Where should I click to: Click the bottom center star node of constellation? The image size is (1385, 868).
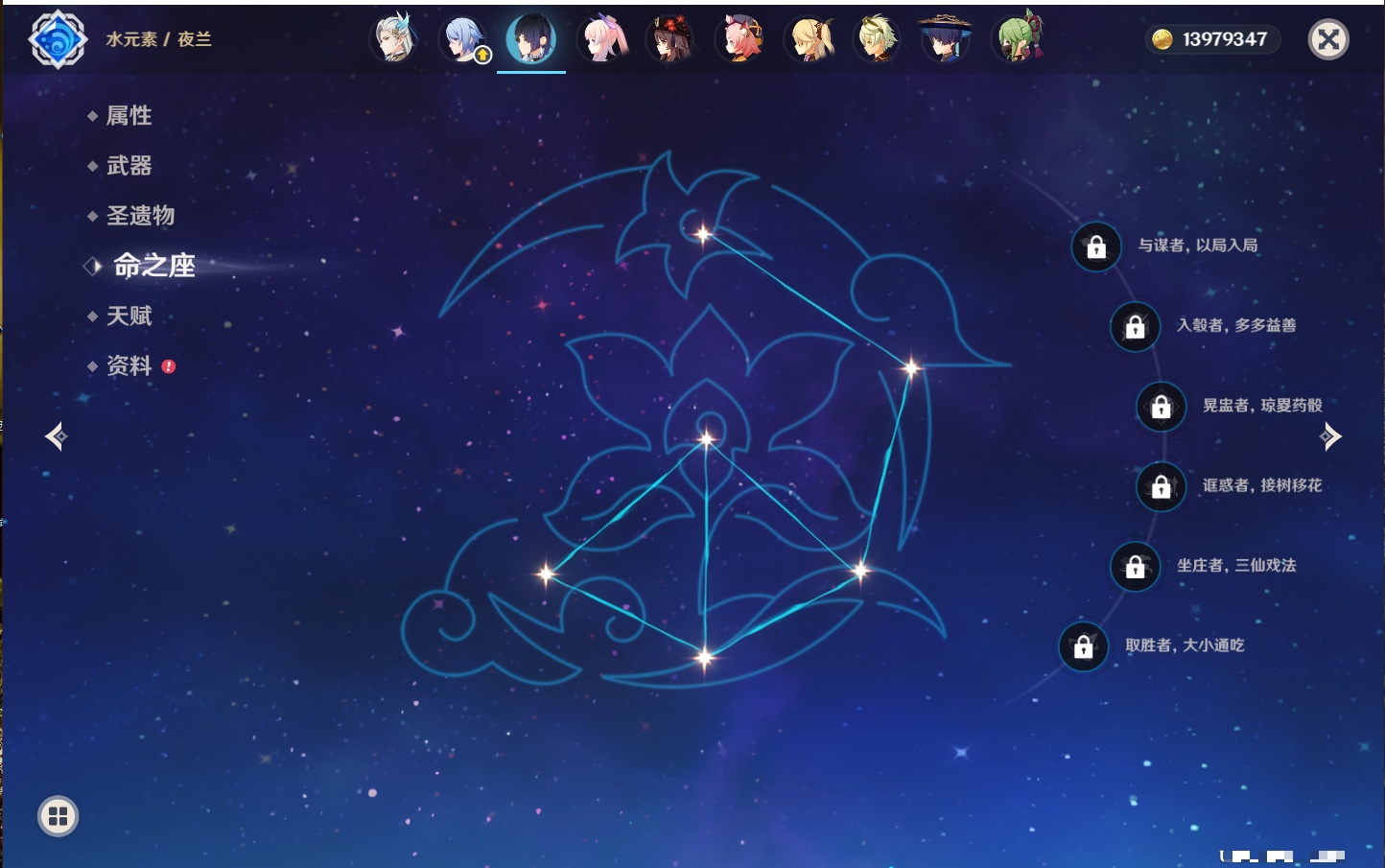[705, 657]
